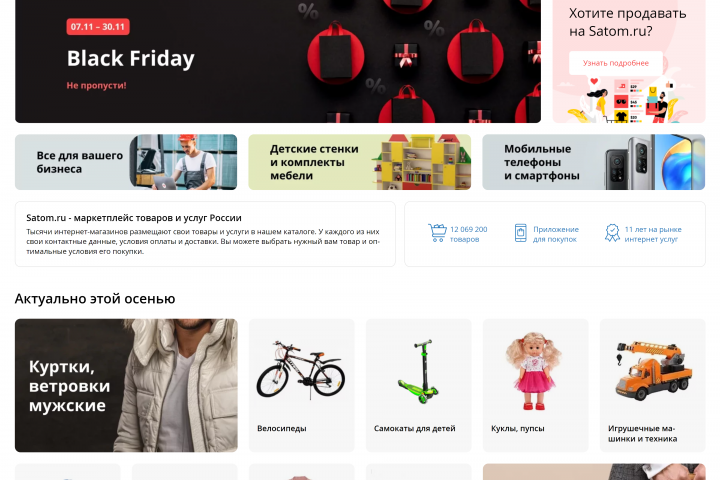Open the doll image for Куклы, пупсы
The width and height of the screenshot is (720, 480).
pyautogui.click(x=534, y=371)
